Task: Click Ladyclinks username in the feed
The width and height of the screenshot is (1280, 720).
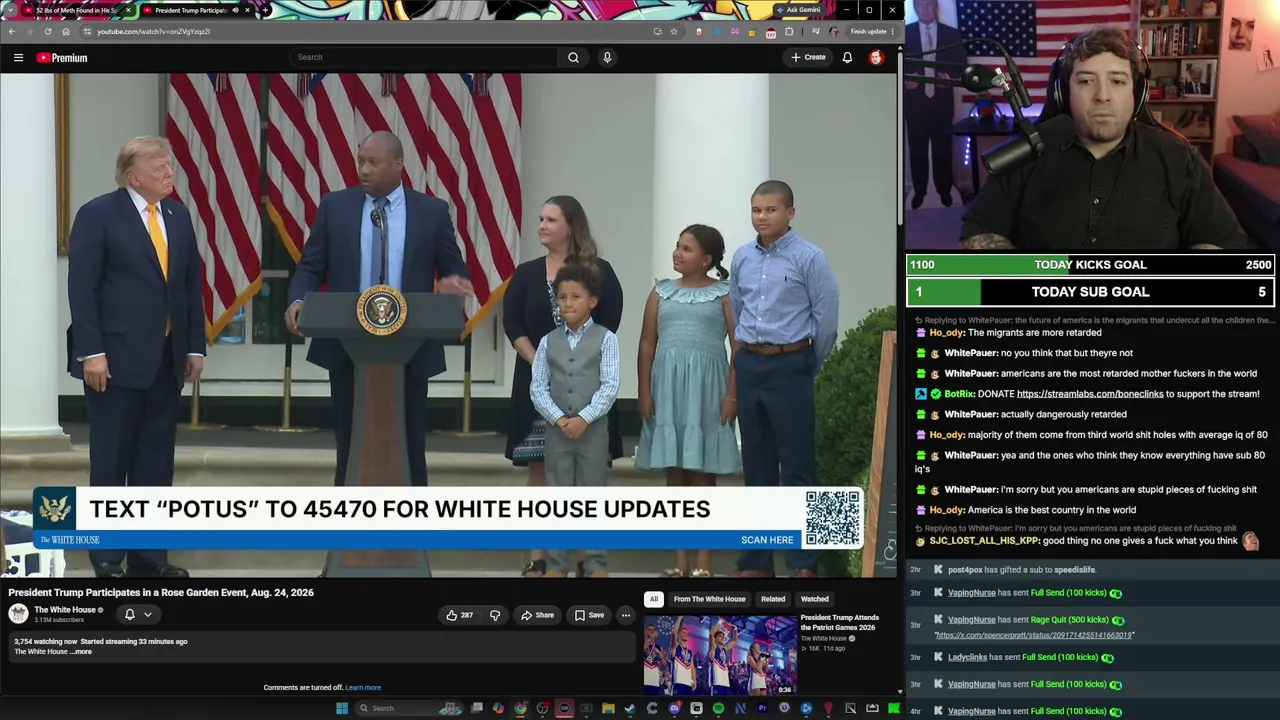Action: click(x=967, y=657)
